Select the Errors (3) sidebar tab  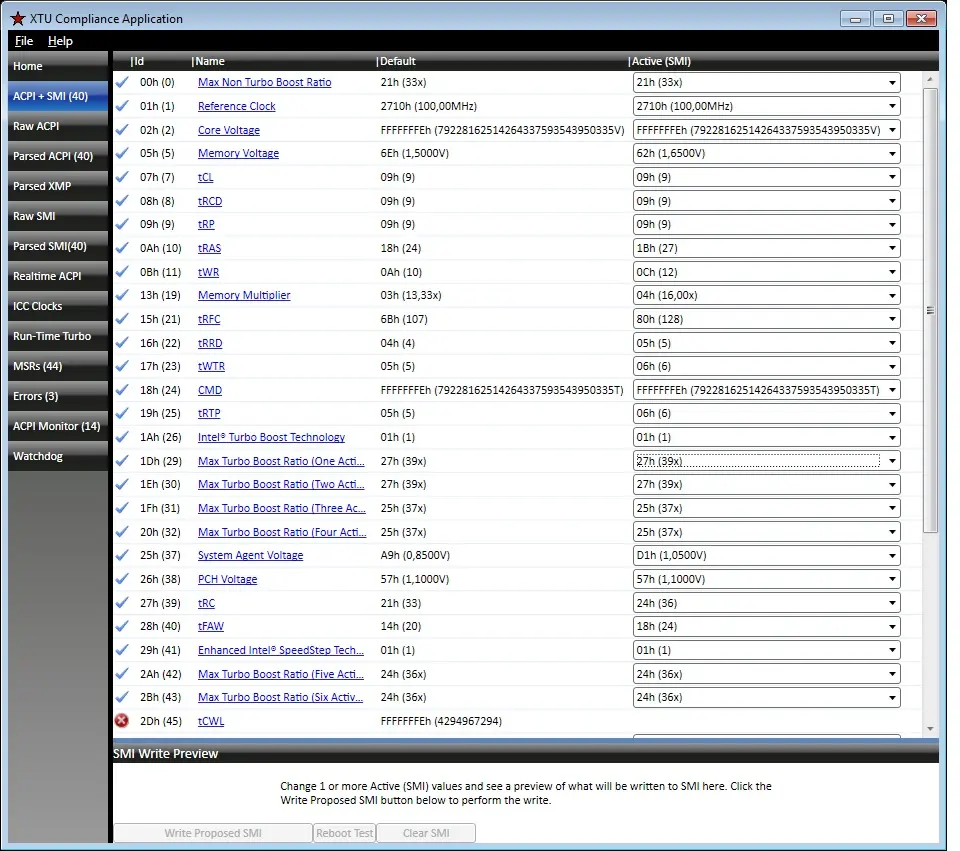[58, 396]
